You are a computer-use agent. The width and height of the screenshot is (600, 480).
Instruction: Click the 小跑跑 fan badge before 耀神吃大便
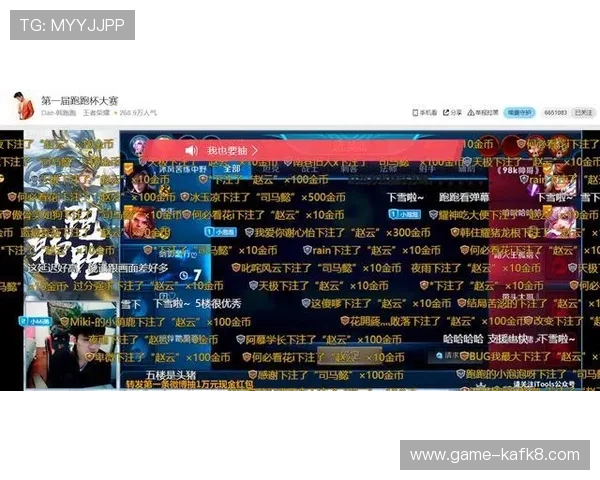[404, 214]
